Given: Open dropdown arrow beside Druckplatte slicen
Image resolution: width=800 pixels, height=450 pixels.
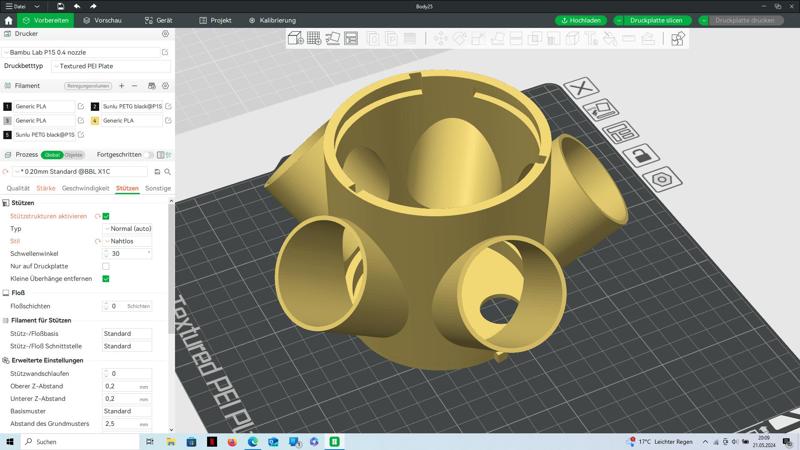Looking at the screenshot, I should point(619,20).
